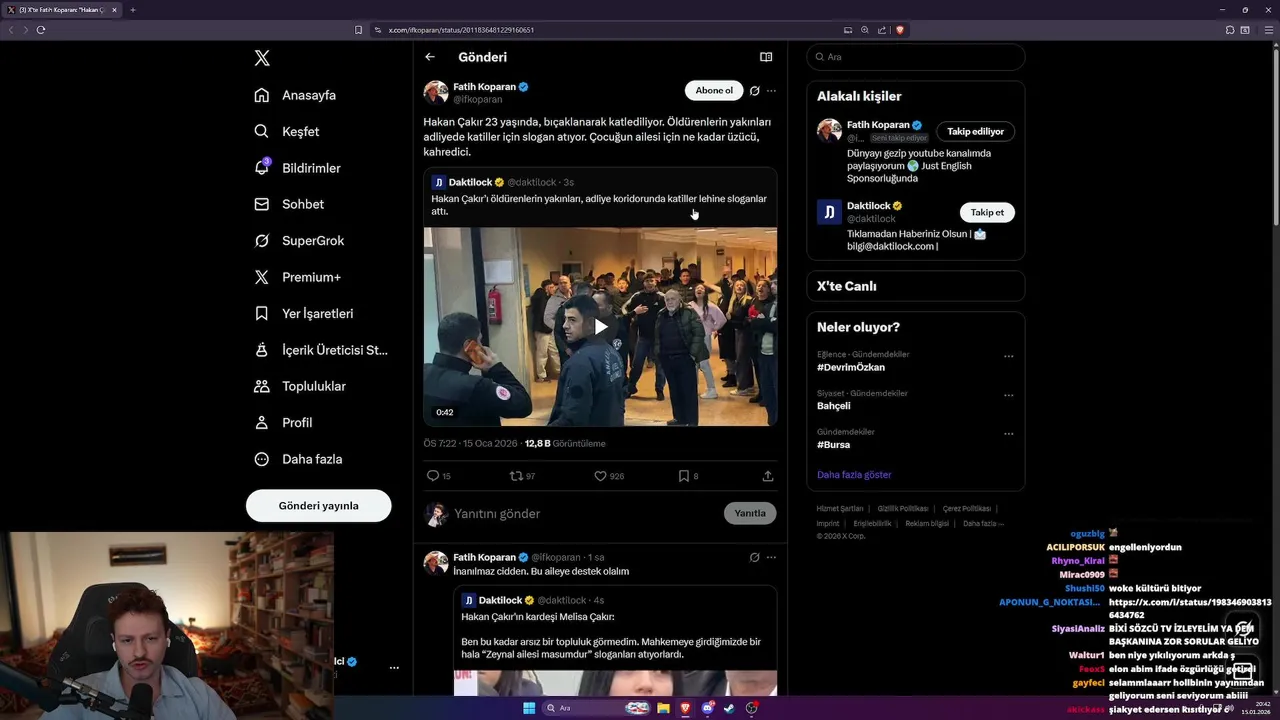Click the repost icon with 97
The height and width of the screenshot is (720, 1280).
pos(523,476)
